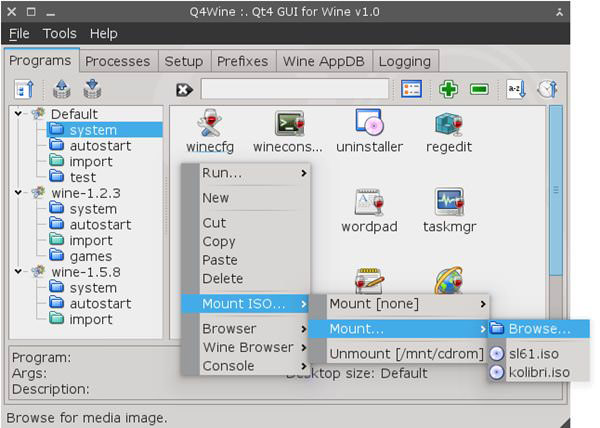Clear the search filter with the X icon

pyautogui.click(x=184, y=90)
